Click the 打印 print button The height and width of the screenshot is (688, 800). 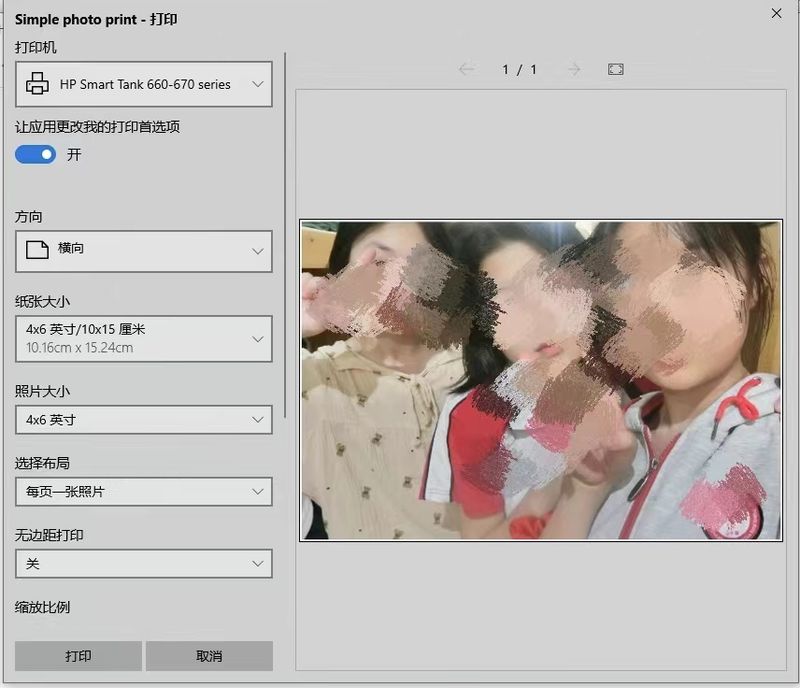78,656
